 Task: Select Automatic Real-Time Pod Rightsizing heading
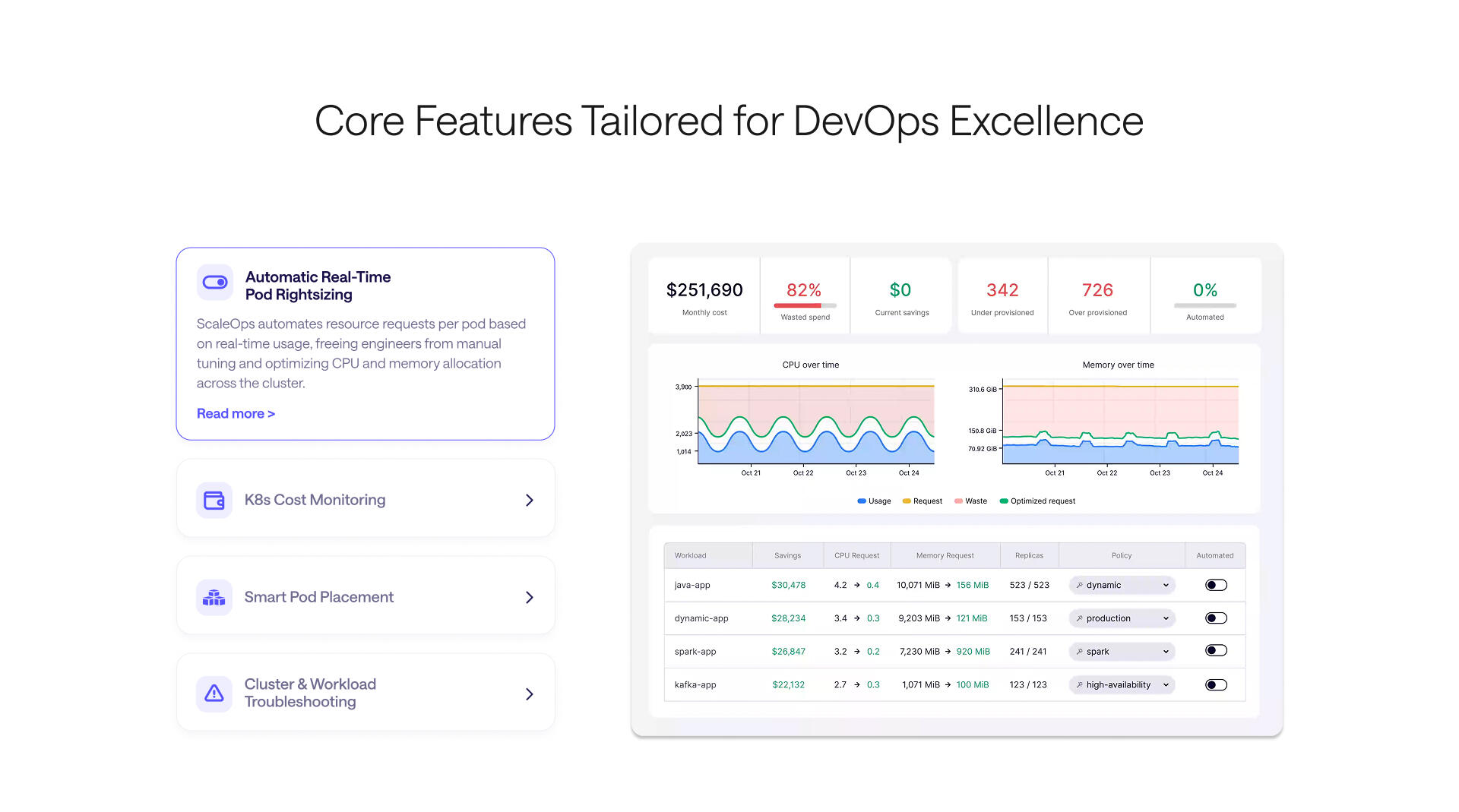[318, 286]
